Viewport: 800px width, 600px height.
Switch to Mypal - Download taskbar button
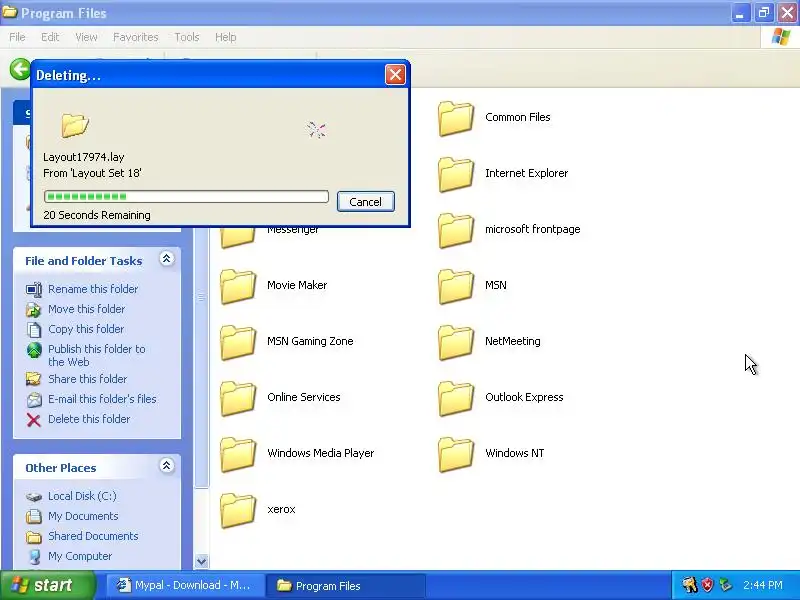tap(185, 585)
